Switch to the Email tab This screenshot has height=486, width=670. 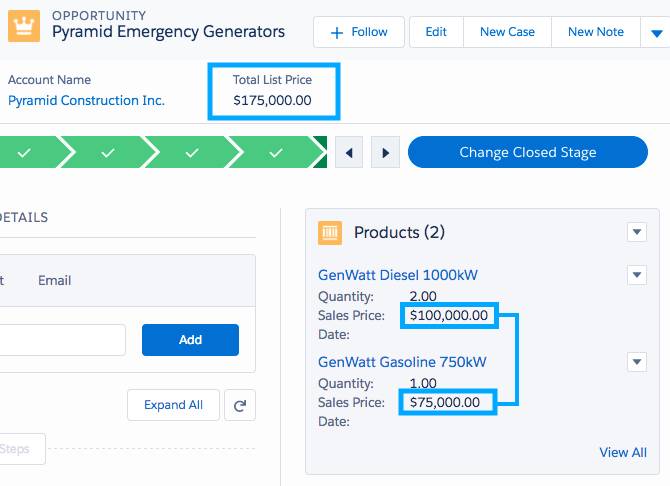[x=55, y=280]
